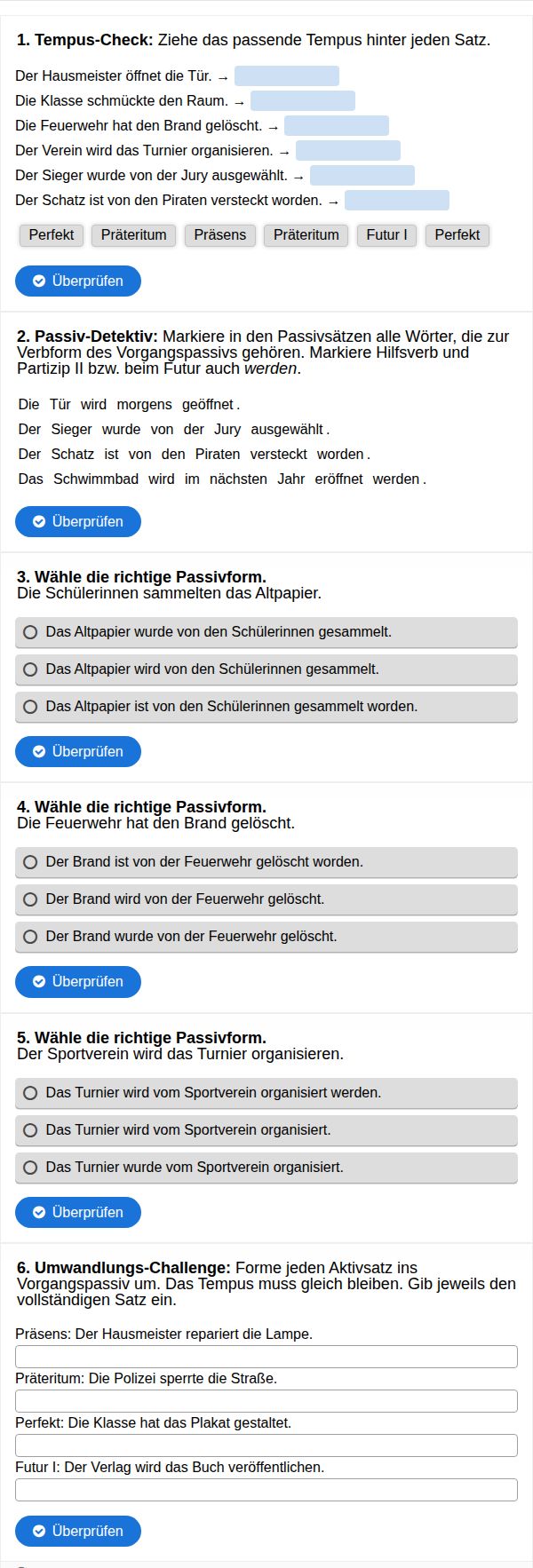Screen dimensions: 533x1568
Task: Choose 'Das Turnier wurde vom Sportverein organisiert'
Action: (266, 1168)
